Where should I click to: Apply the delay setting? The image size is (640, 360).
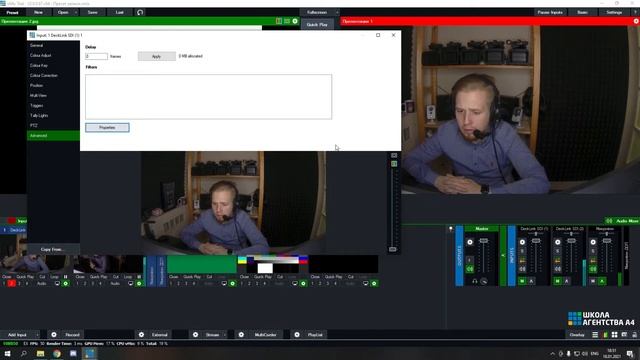[x=157, y=56]
